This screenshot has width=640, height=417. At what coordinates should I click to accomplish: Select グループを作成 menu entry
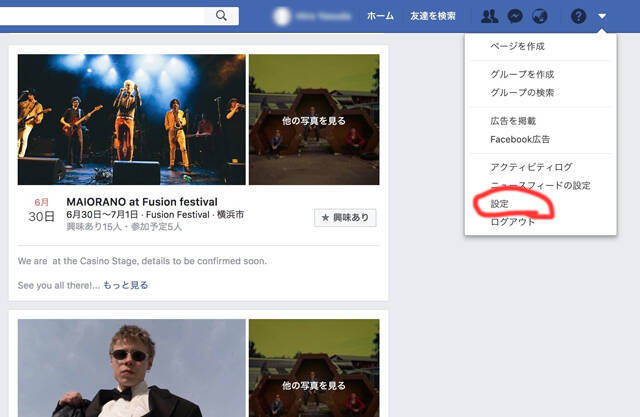522,74
